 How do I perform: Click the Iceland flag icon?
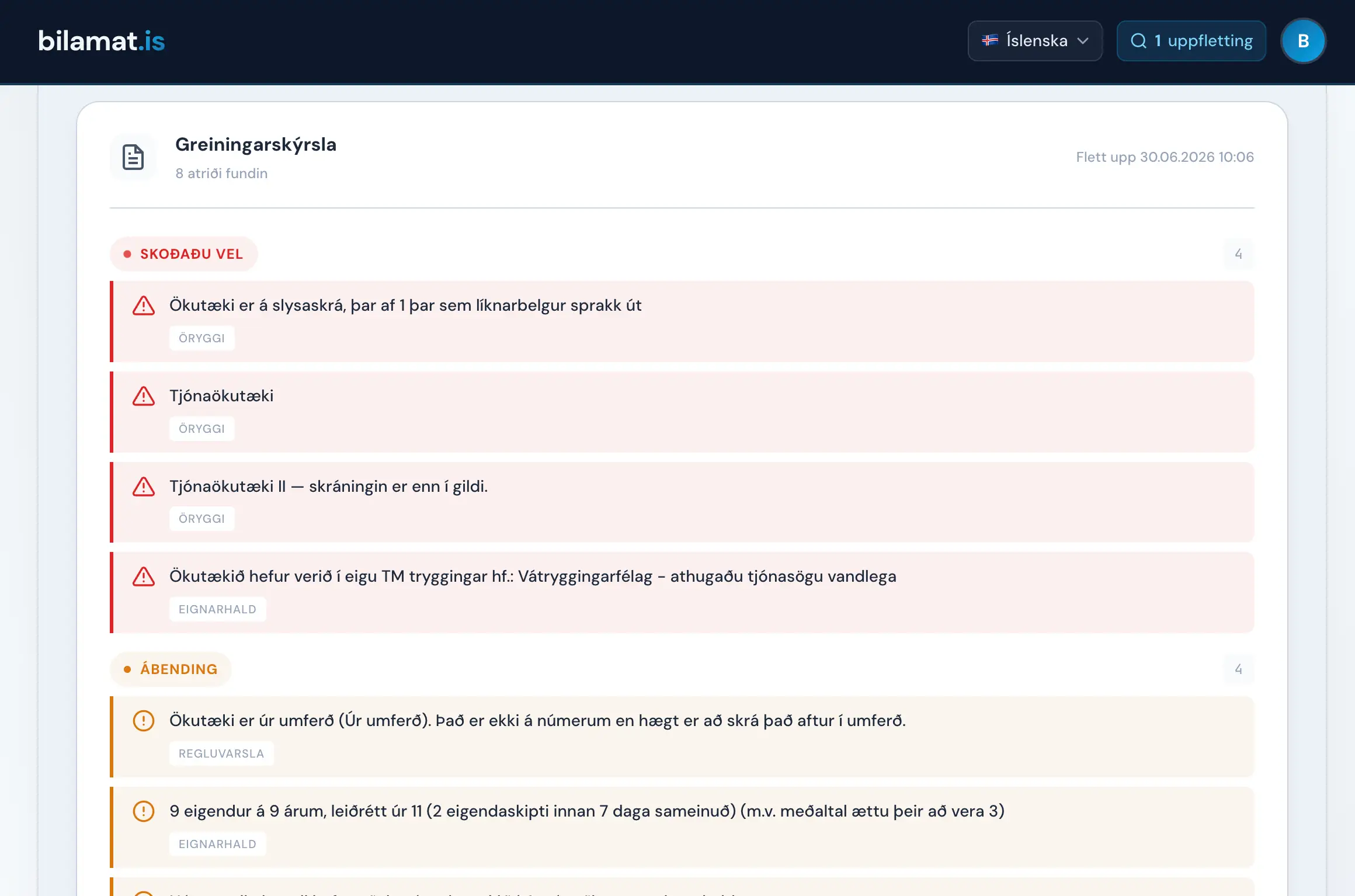click(990, 41)
